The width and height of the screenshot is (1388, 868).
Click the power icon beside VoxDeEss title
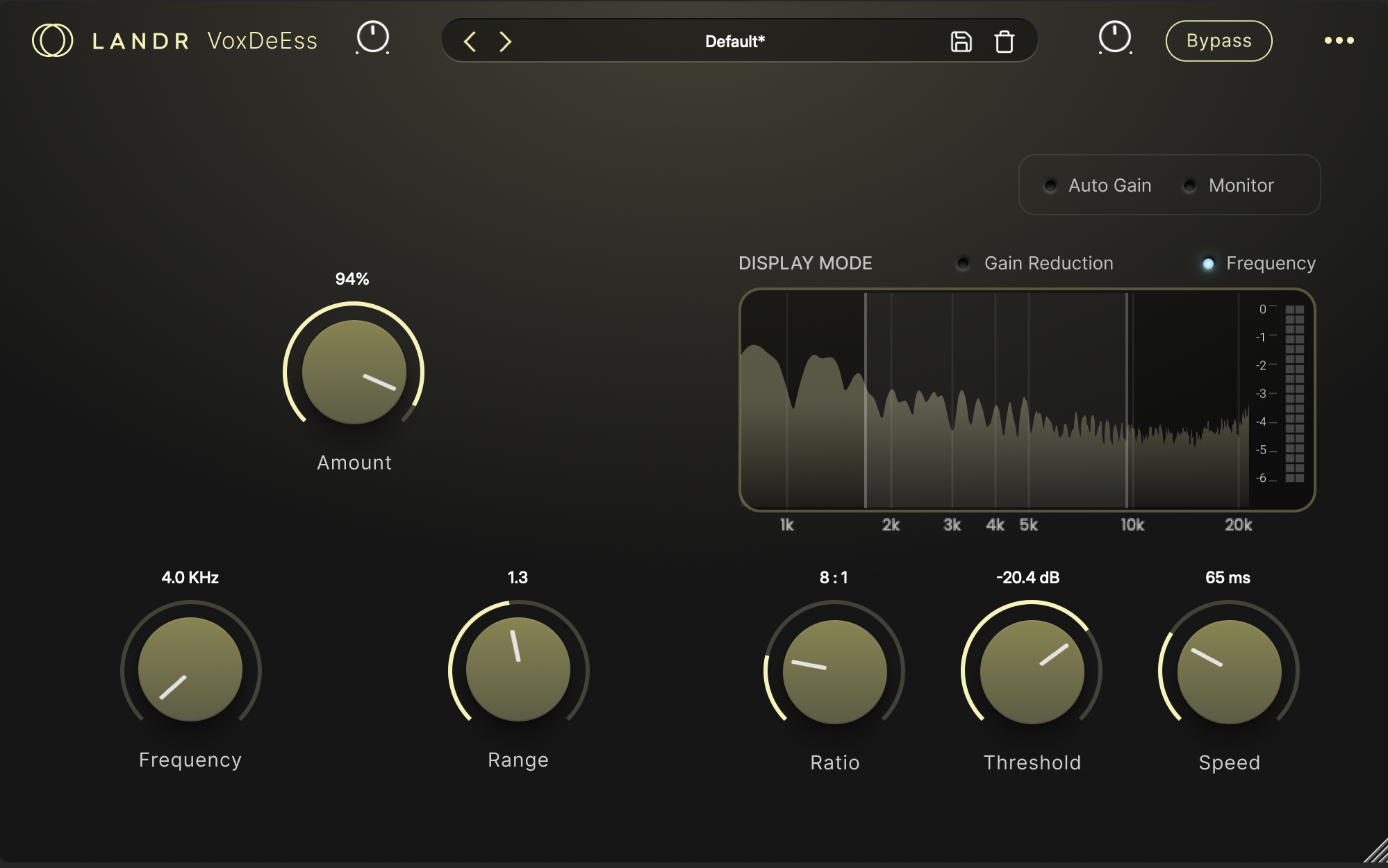coord(372,37)
